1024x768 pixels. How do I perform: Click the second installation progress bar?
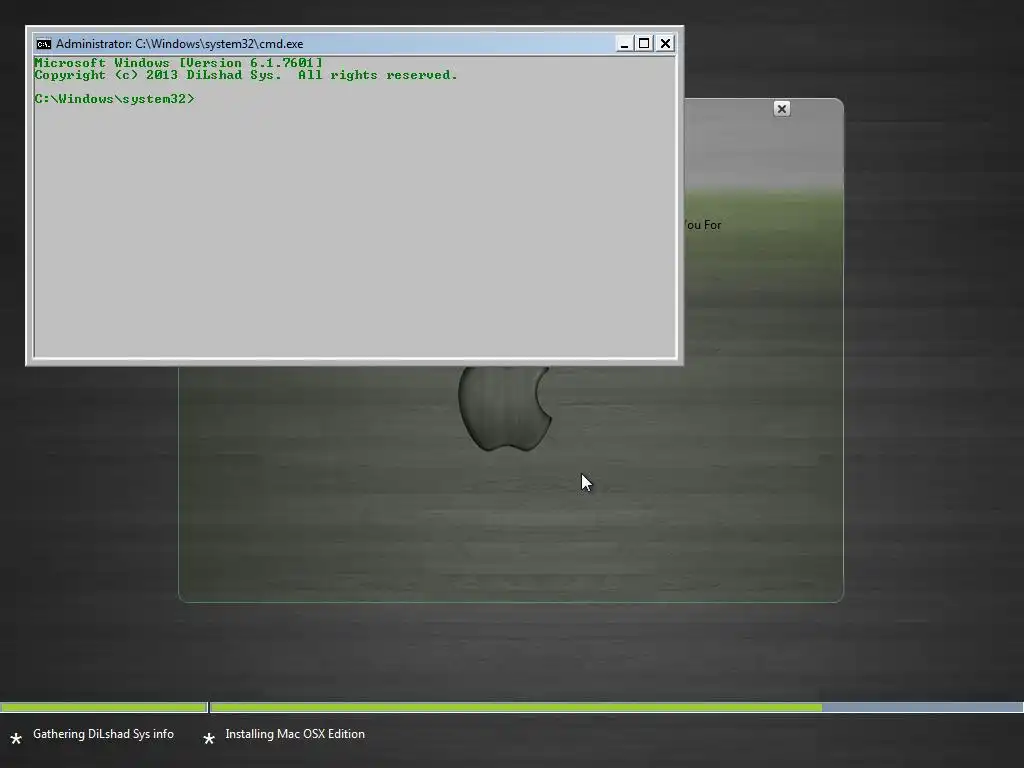click(617, 707)
